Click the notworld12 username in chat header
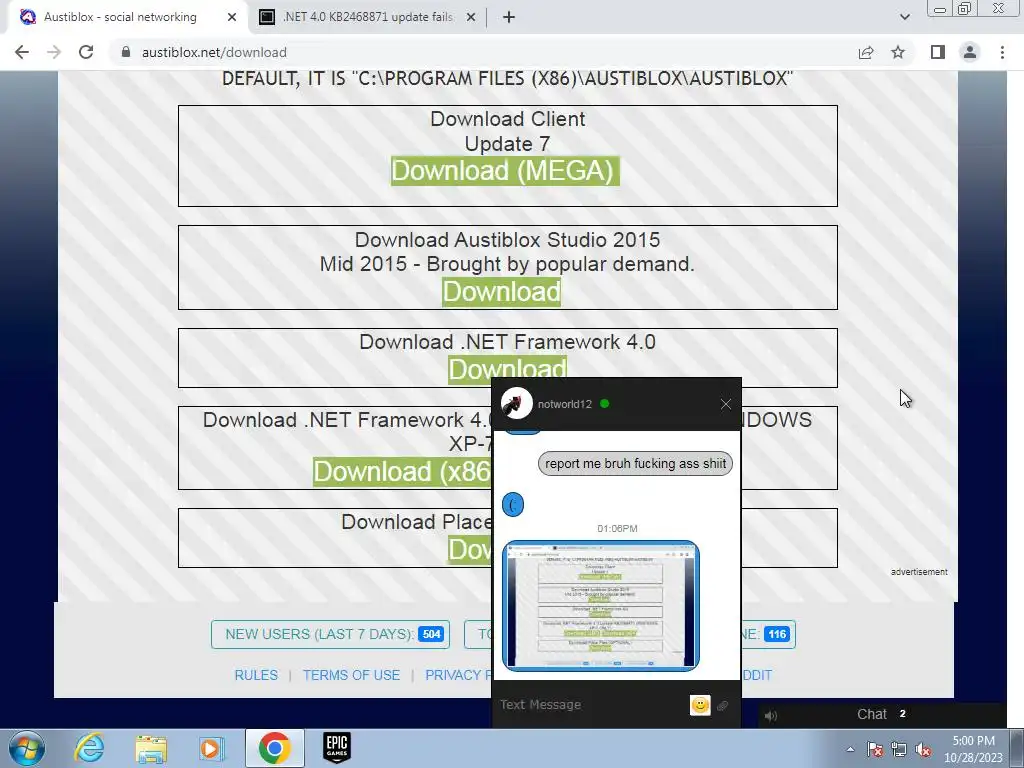The image size is (1024, 768). click(565, 404)
